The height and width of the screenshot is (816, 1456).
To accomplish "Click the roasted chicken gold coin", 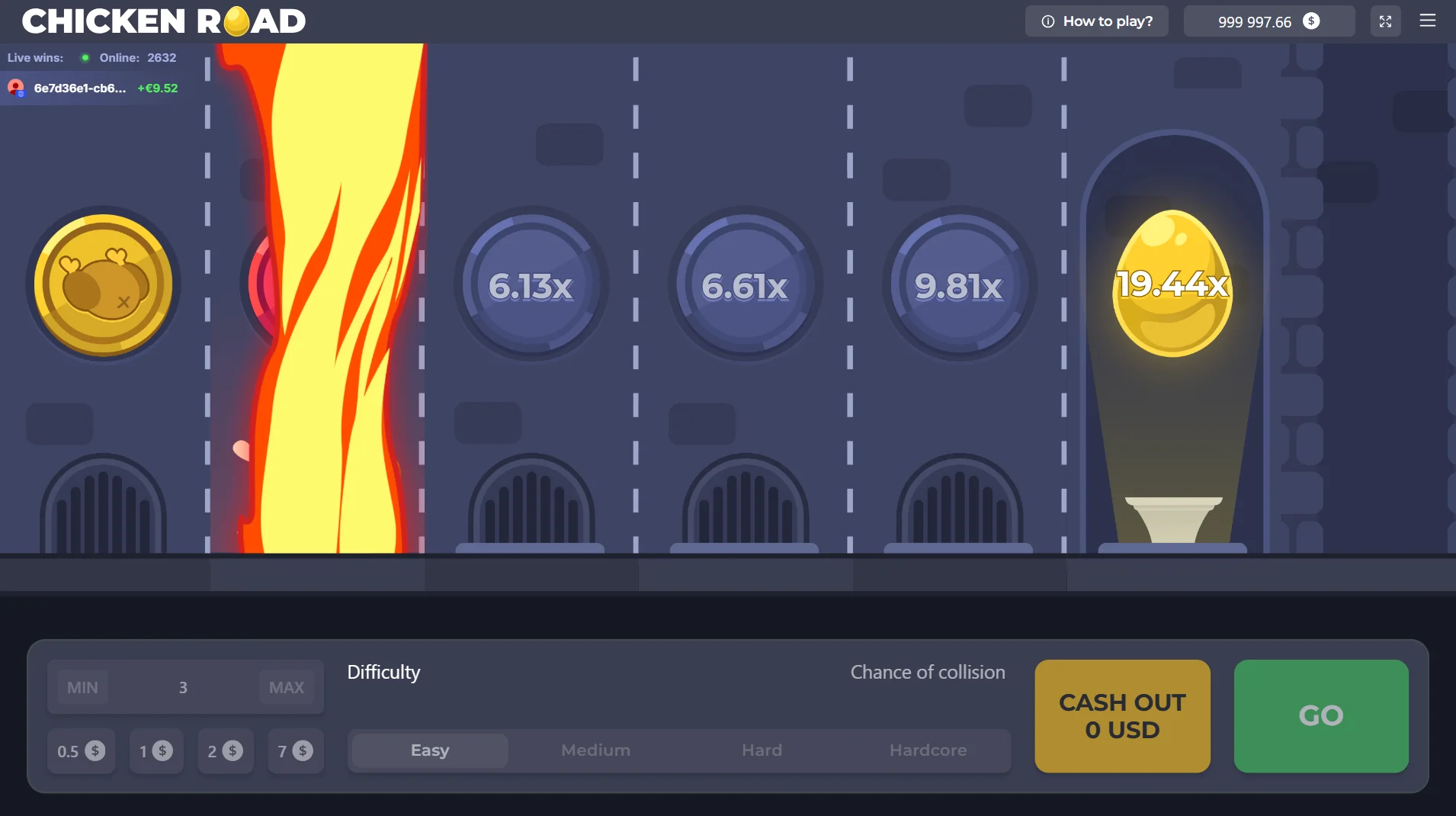I will click(x=103, y=284).
